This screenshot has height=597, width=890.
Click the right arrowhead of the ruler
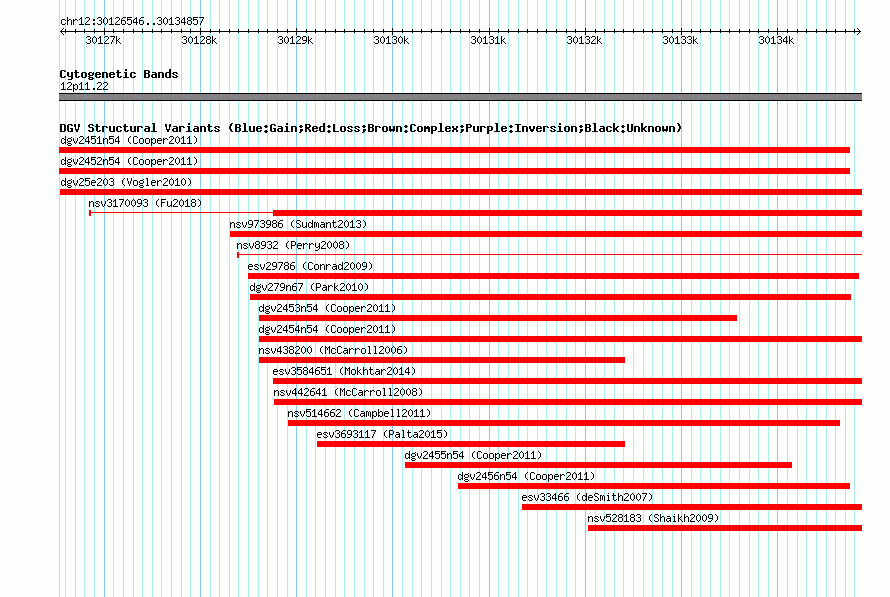(859, 31)
